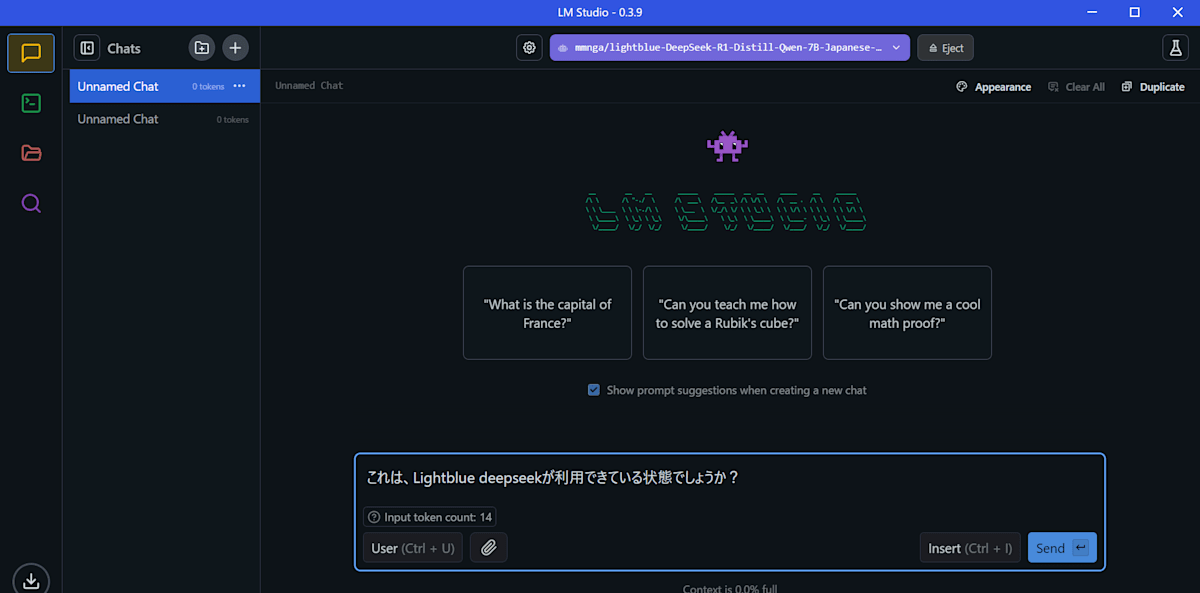The image size is (1200, 593).
Task: Select the second Unnamed Chat
Action: tap(165, 119)
